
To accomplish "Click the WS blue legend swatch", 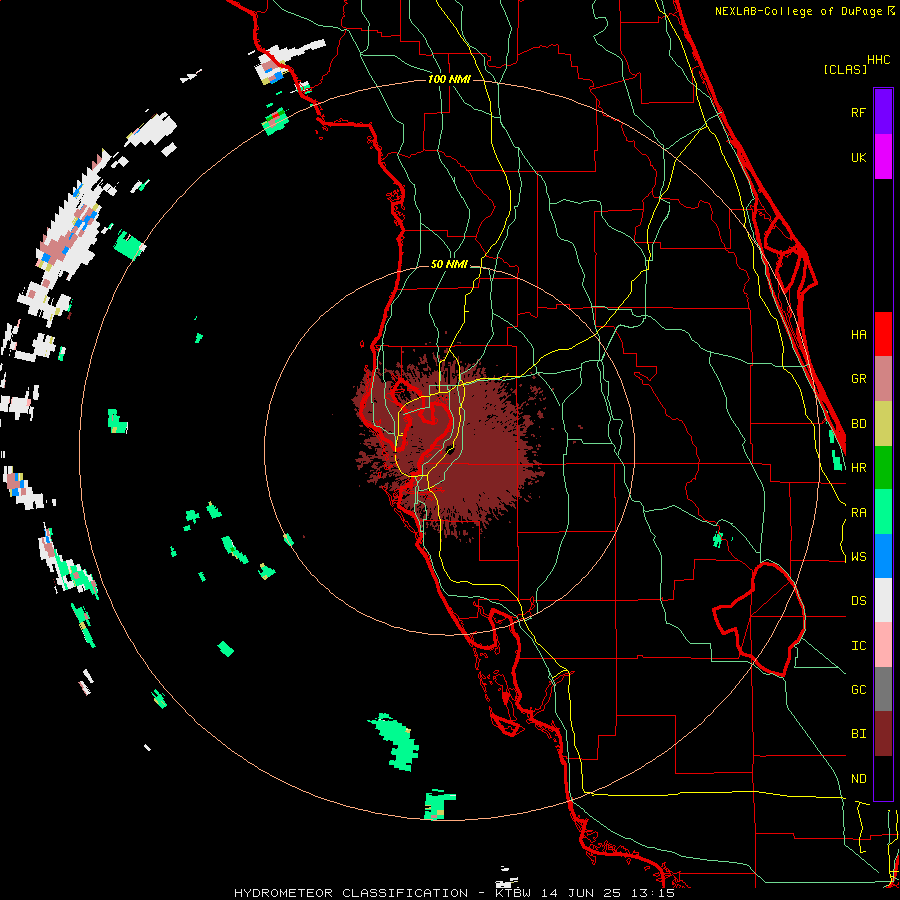I will pos(883,556).
